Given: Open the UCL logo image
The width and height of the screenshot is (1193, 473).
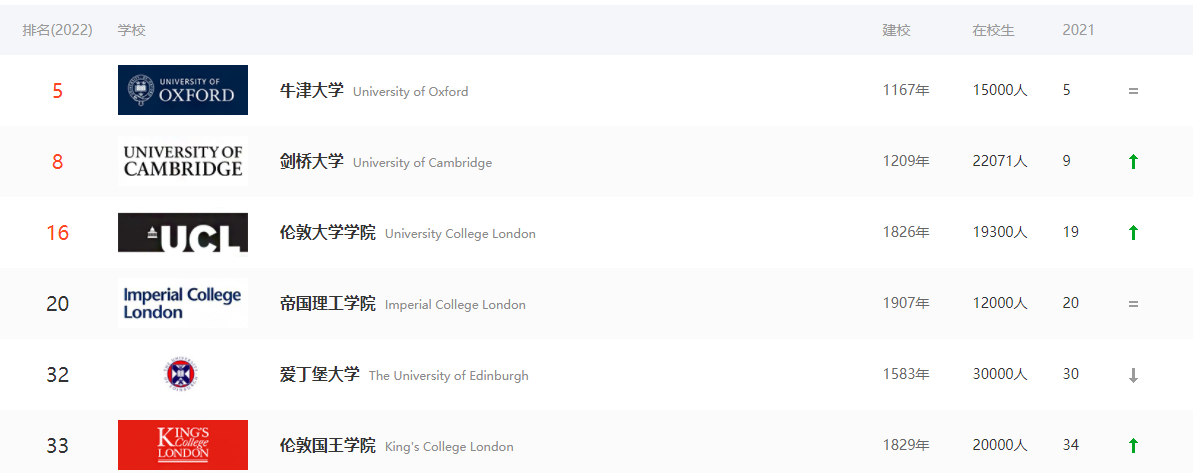Looking at the screenshot, I should tap(182, 232).
